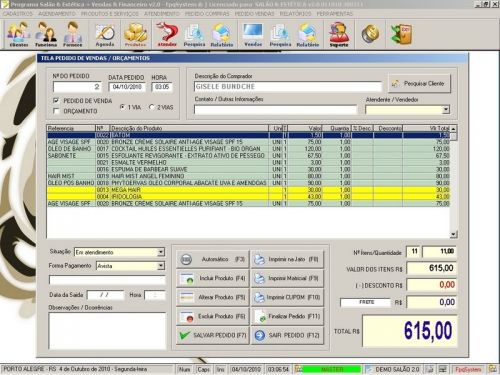Open the AGENDAMENTO menu
The height and width of the screenshot is (375, 500).
(x=57, y=14)
